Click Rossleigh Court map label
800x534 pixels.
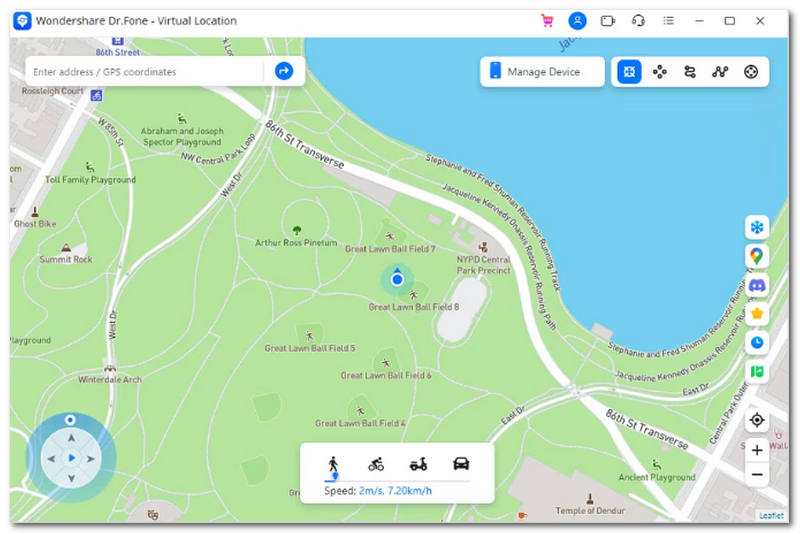click(53, 91)
